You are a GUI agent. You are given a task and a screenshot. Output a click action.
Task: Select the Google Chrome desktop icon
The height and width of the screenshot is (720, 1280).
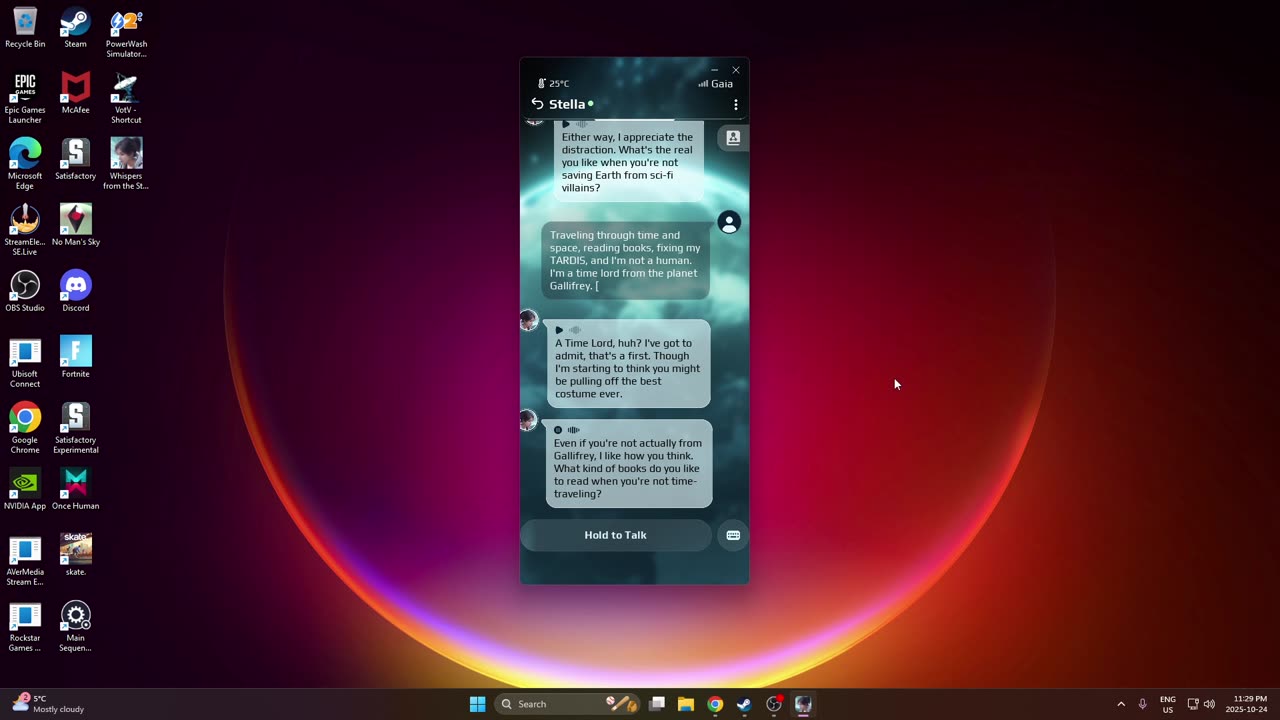[25, 428]
